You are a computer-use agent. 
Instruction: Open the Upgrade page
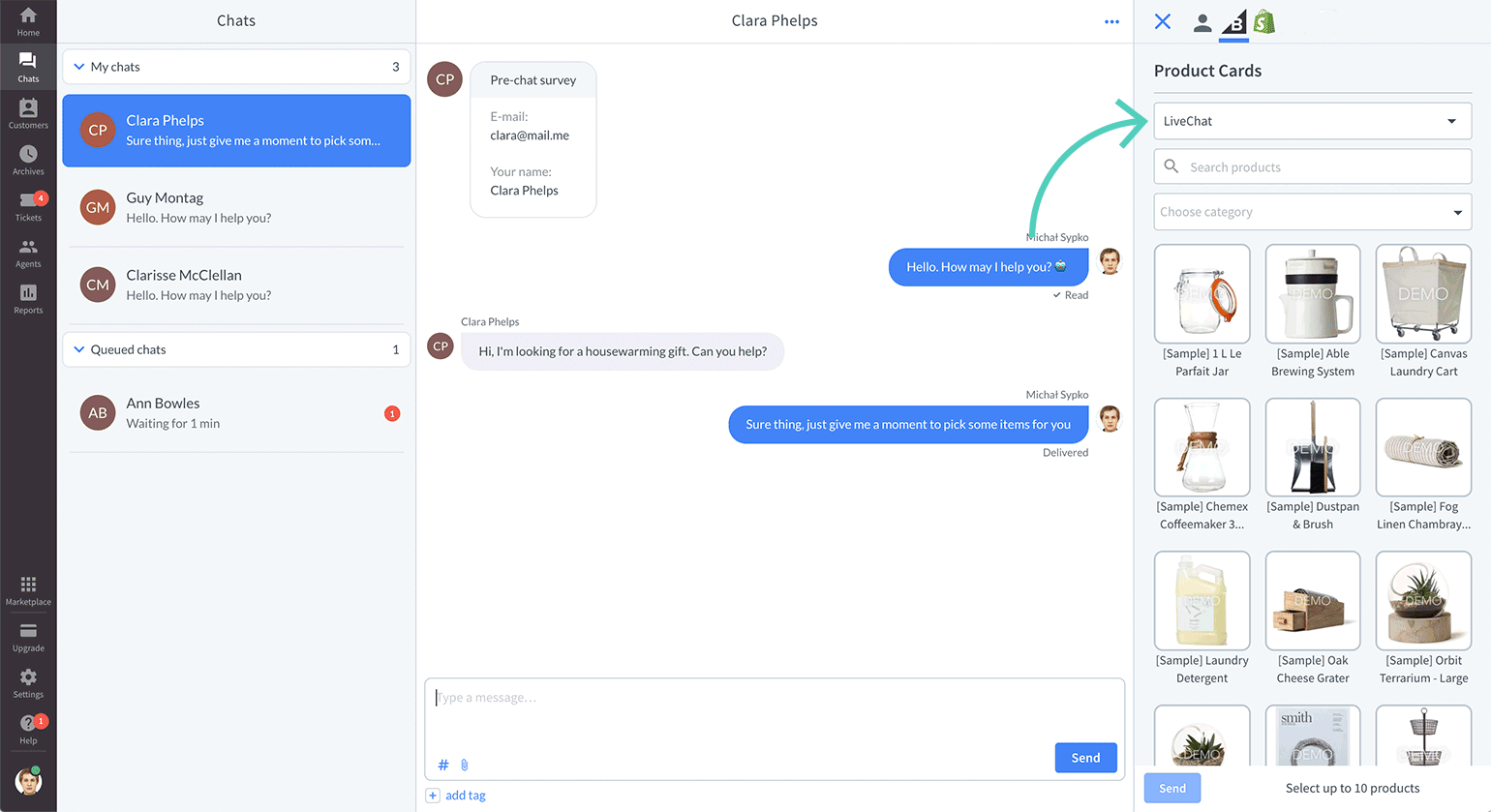(x=28, y=637)
